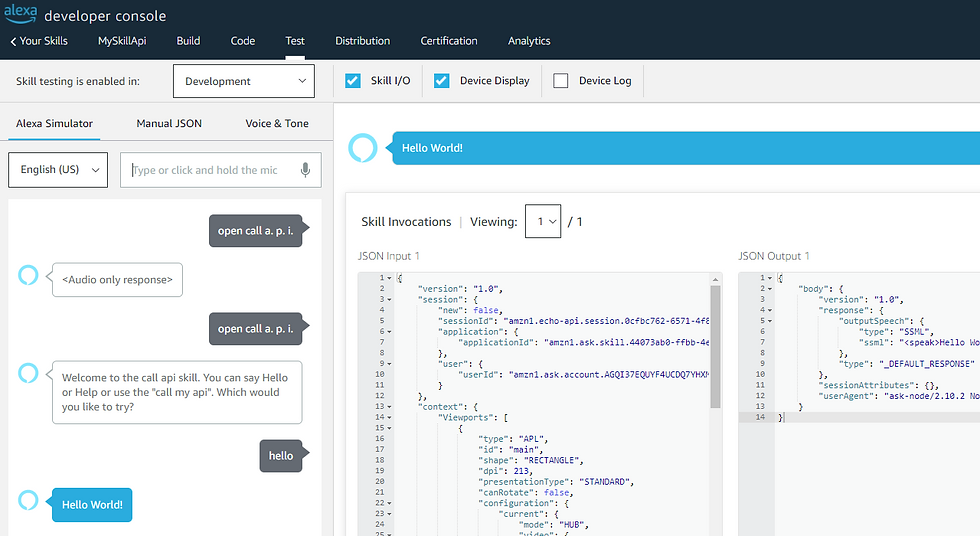Image resolution: width=980 pixels, height=536 pixels.
Task: Select the Test tab
Action: [295, 41]
